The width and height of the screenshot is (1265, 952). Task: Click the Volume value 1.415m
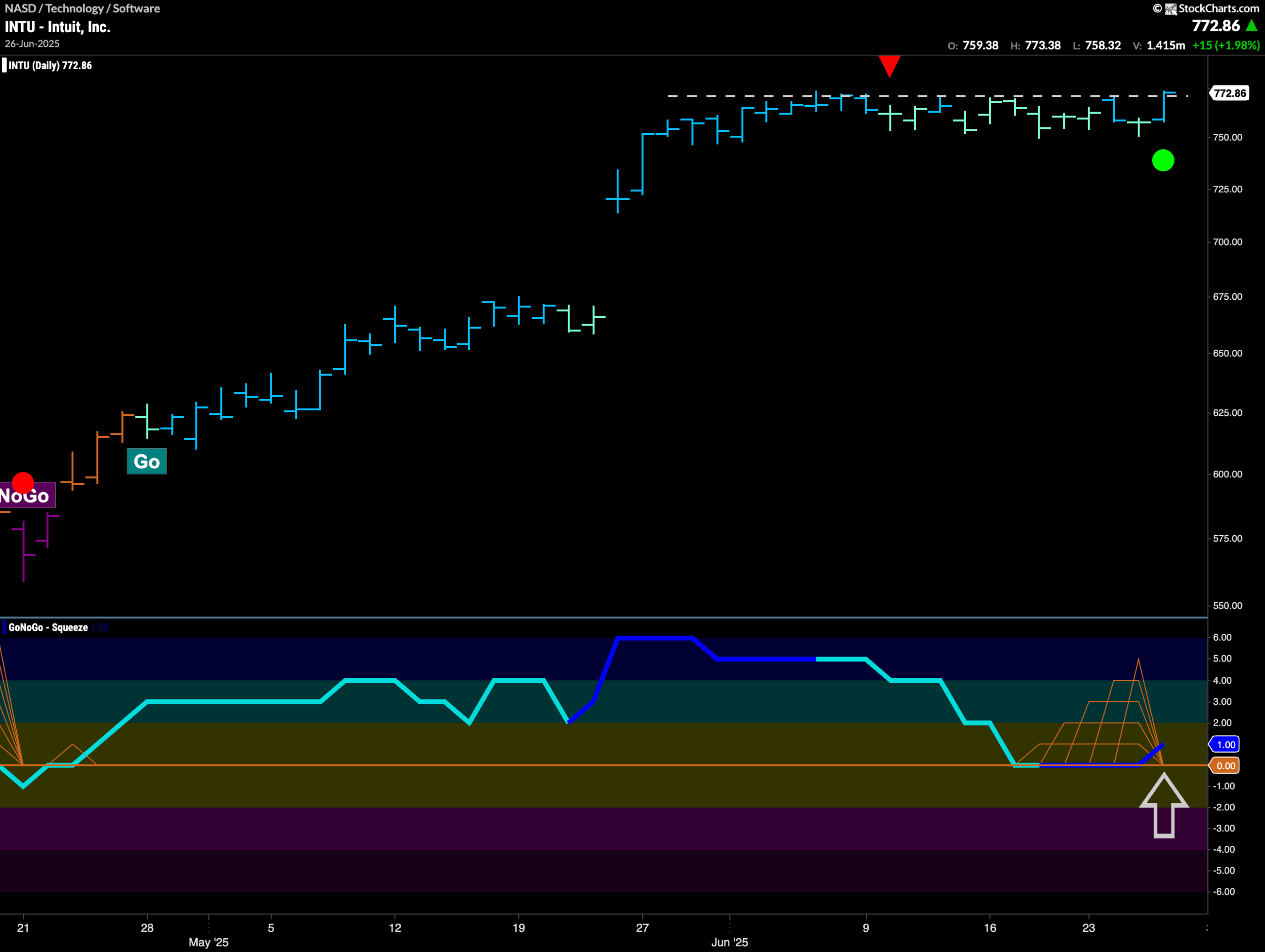click(x=1166, y=45)
